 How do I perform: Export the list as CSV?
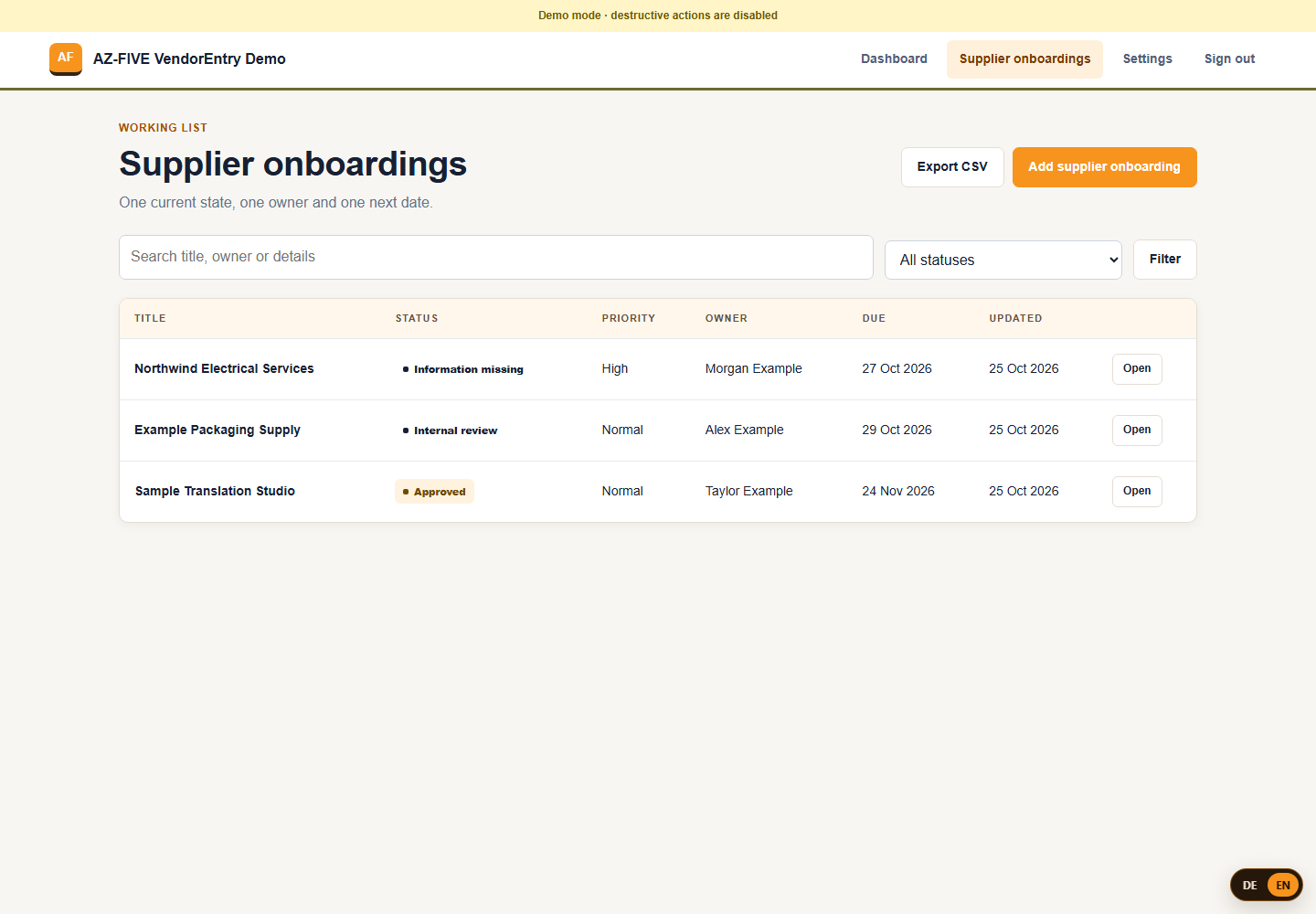(x=952, y=167)
